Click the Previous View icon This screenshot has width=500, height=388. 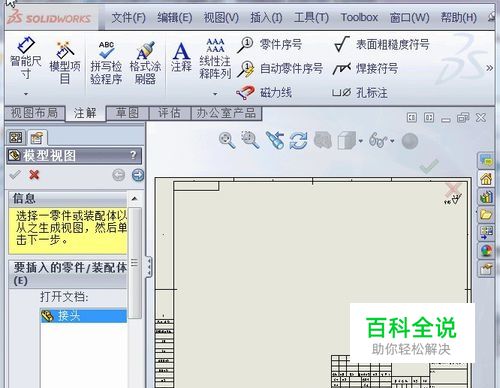(x=275, y=140)
